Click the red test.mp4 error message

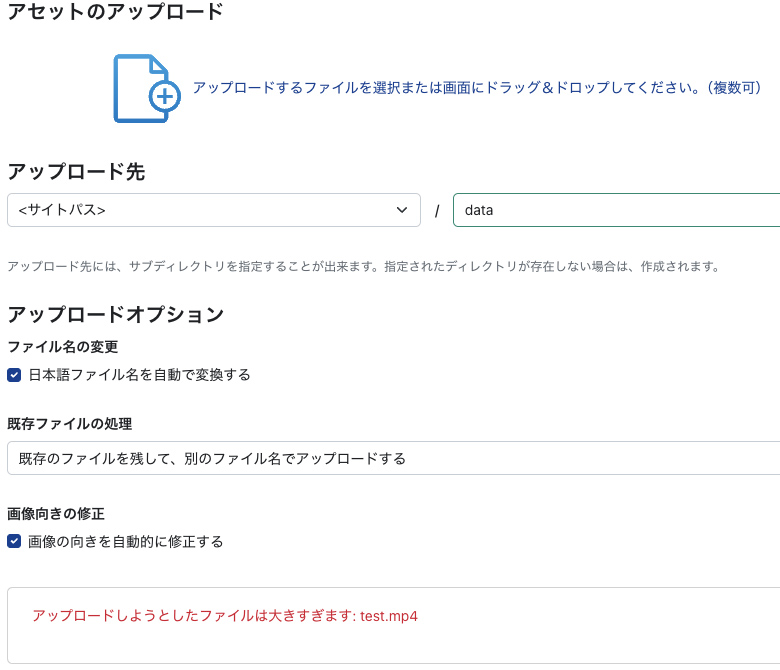tap(225, 616)
